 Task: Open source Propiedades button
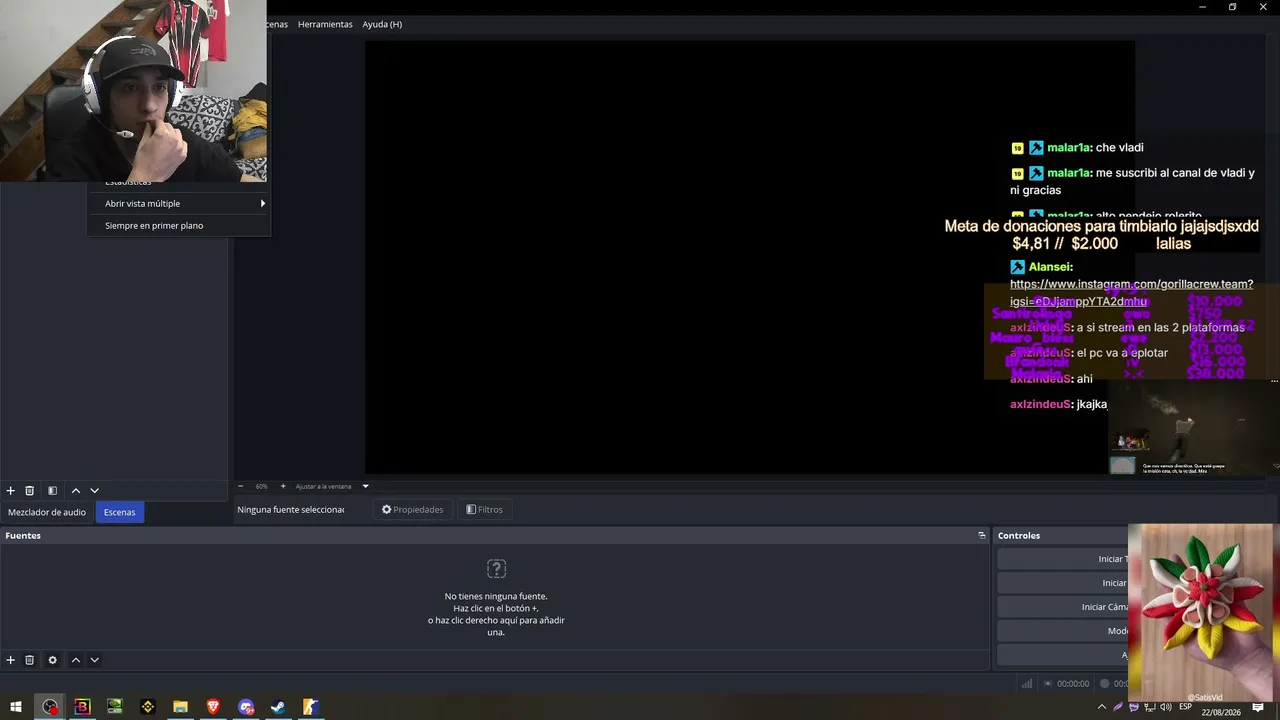point(412,510)
